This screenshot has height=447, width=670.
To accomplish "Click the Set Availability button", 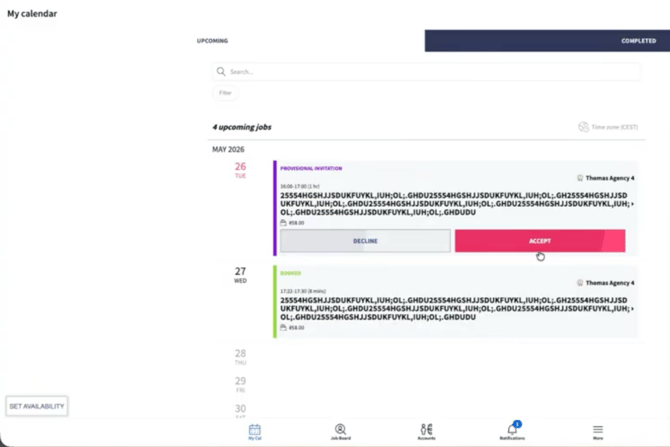I will [37, 406].
